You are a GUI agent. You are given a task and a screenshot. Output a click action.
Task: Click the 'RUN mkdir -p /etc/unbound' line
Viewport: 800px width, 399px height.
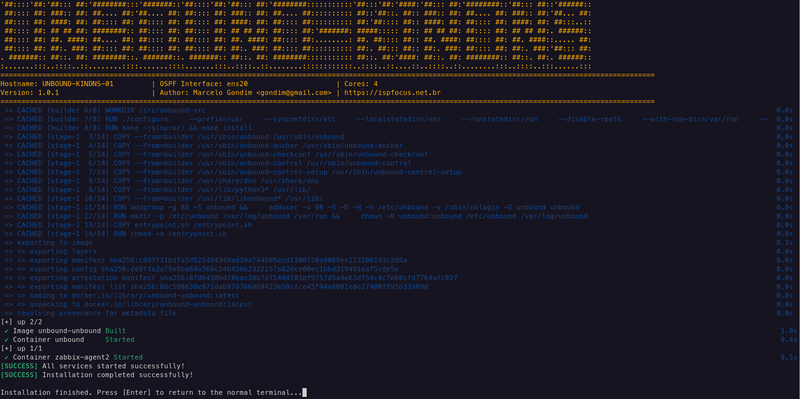pos(296,216)
